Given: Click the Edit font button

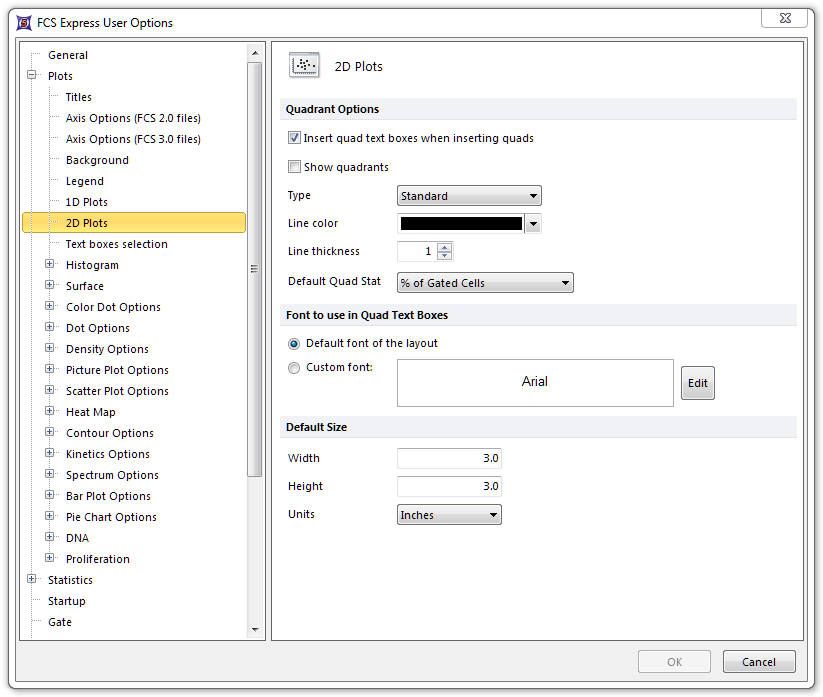Looking at the screenshot, I should click(x=697, y=383).
